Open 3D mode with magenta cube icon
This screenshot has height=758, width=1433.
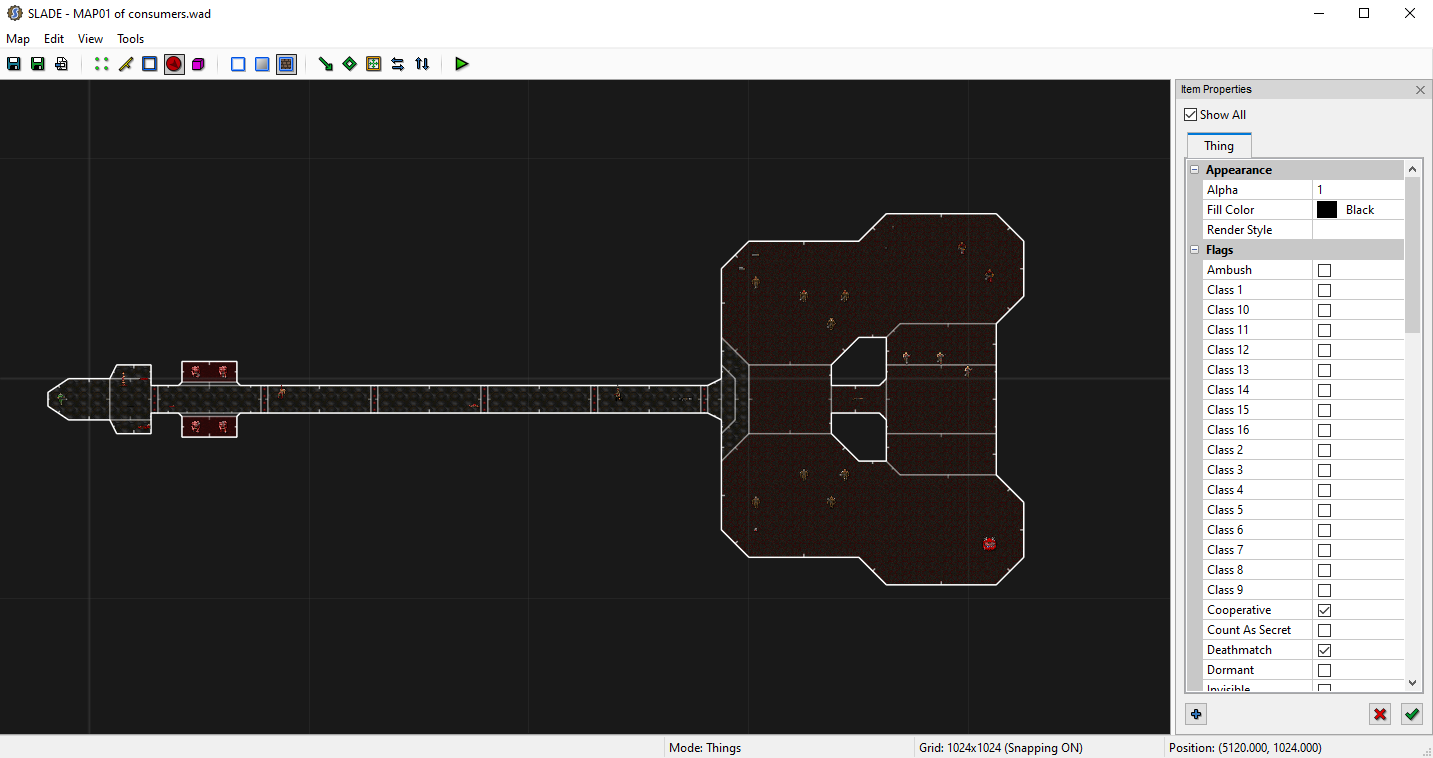(x=198, y=64)
